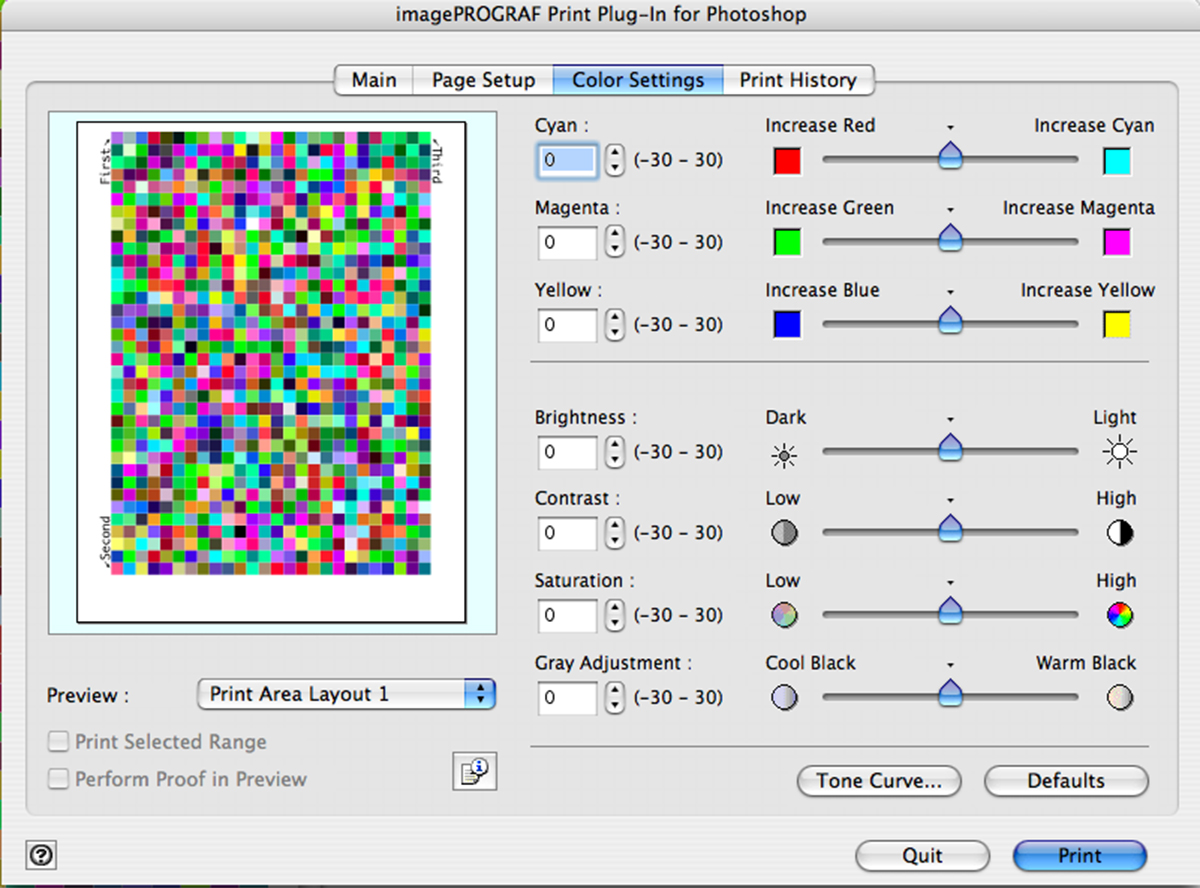Click the Light brightness sun icon
The width and height of the screenshot is (1200, 888).
coord(1119,454)
